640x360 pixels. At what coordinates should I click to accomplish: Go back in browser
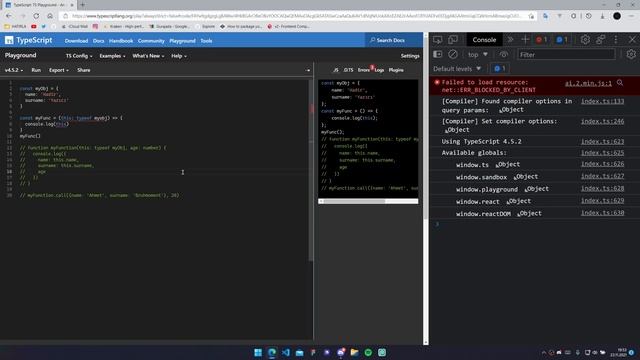coord(9,16)
